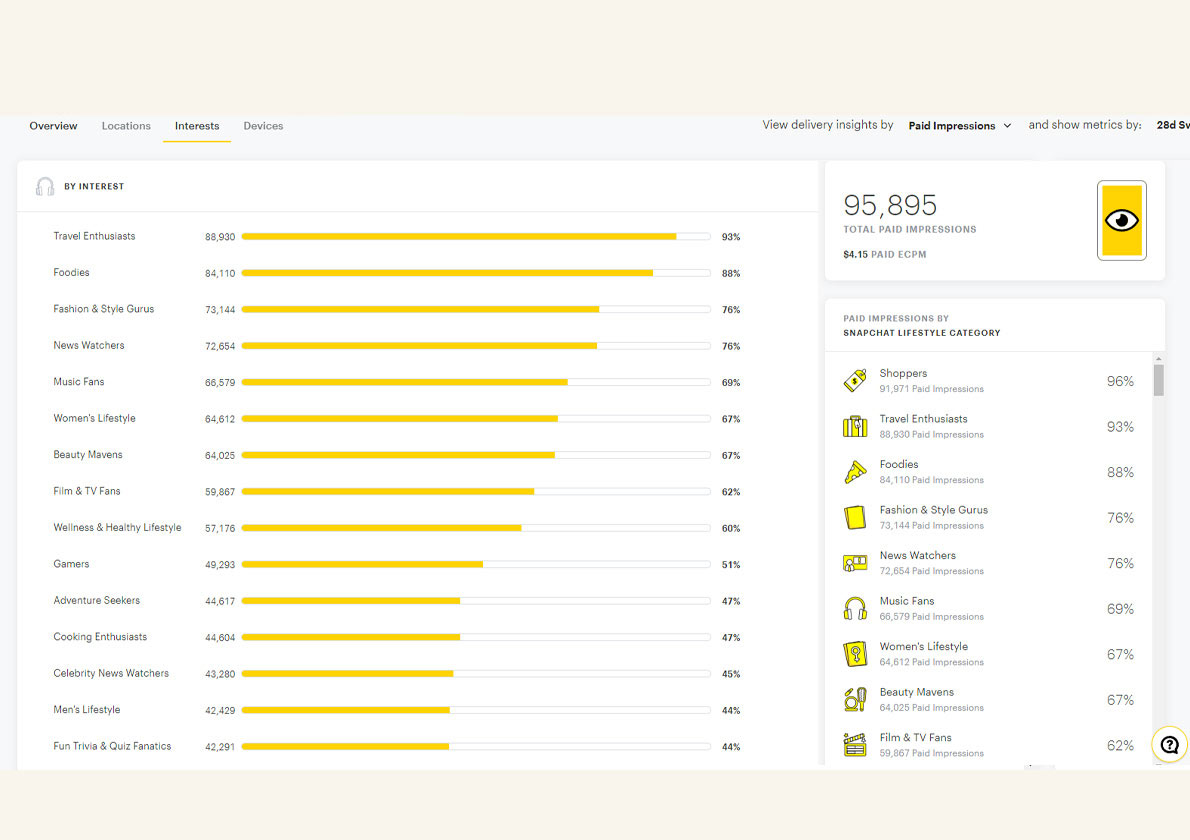Open the Paid Impressions dropdown
1190x840 pixels.
959,126
